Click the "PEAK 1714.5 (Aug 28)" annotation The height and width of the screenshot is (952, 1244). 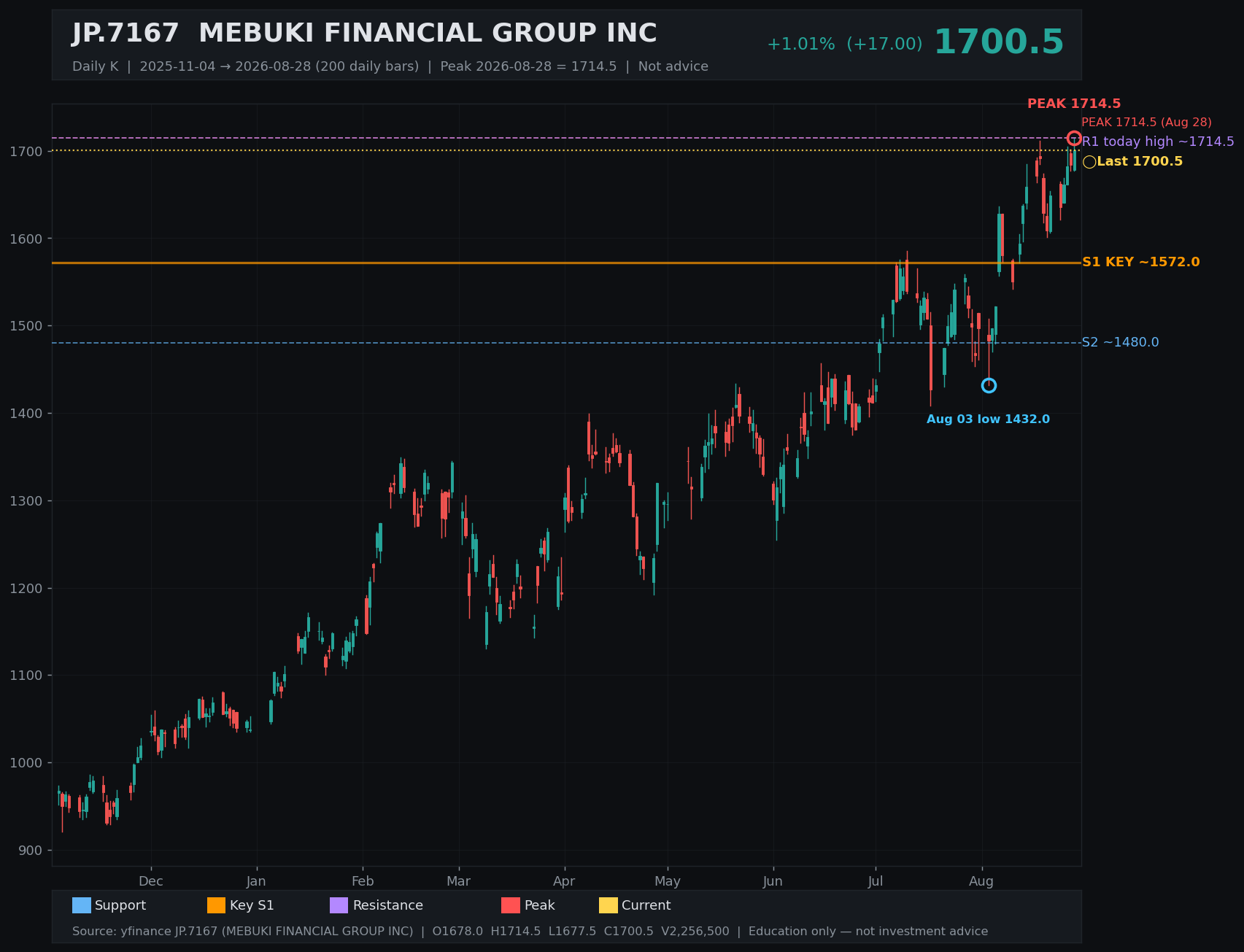[1146, 123]
